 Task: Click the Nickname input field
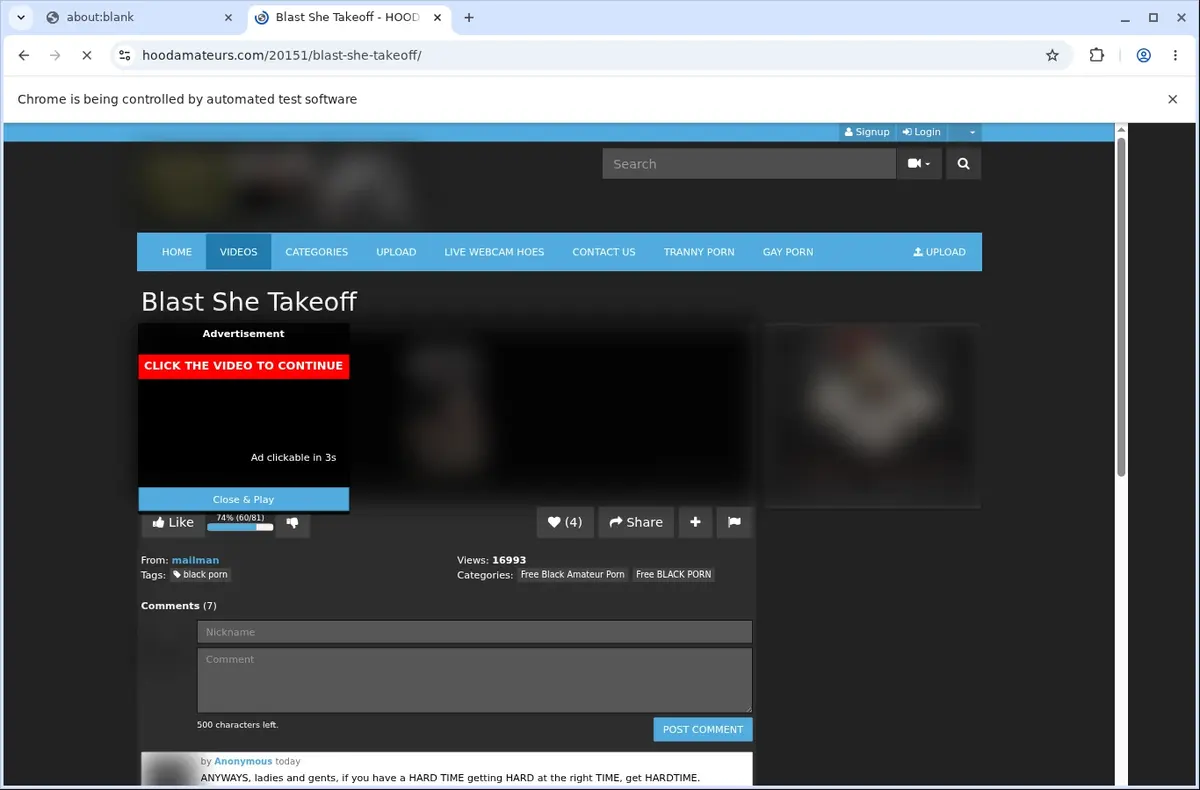coord(475,632)
